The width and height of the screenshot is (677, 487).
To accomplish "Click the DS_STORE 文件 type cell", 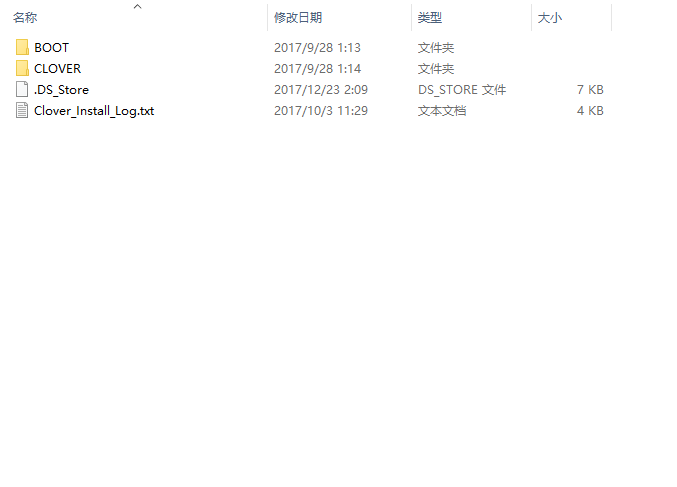I will click(x=462, y=90).
